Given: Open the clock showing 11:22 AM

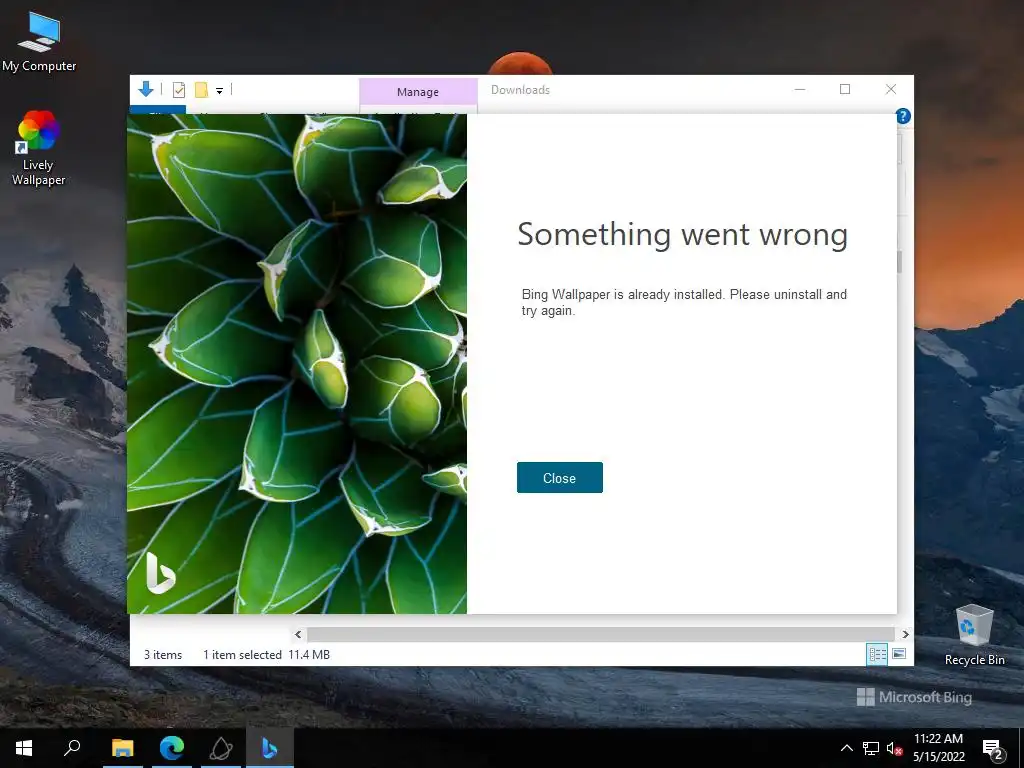Looking at the screenshot, I should pyautogui.click(x=938, y=748).
